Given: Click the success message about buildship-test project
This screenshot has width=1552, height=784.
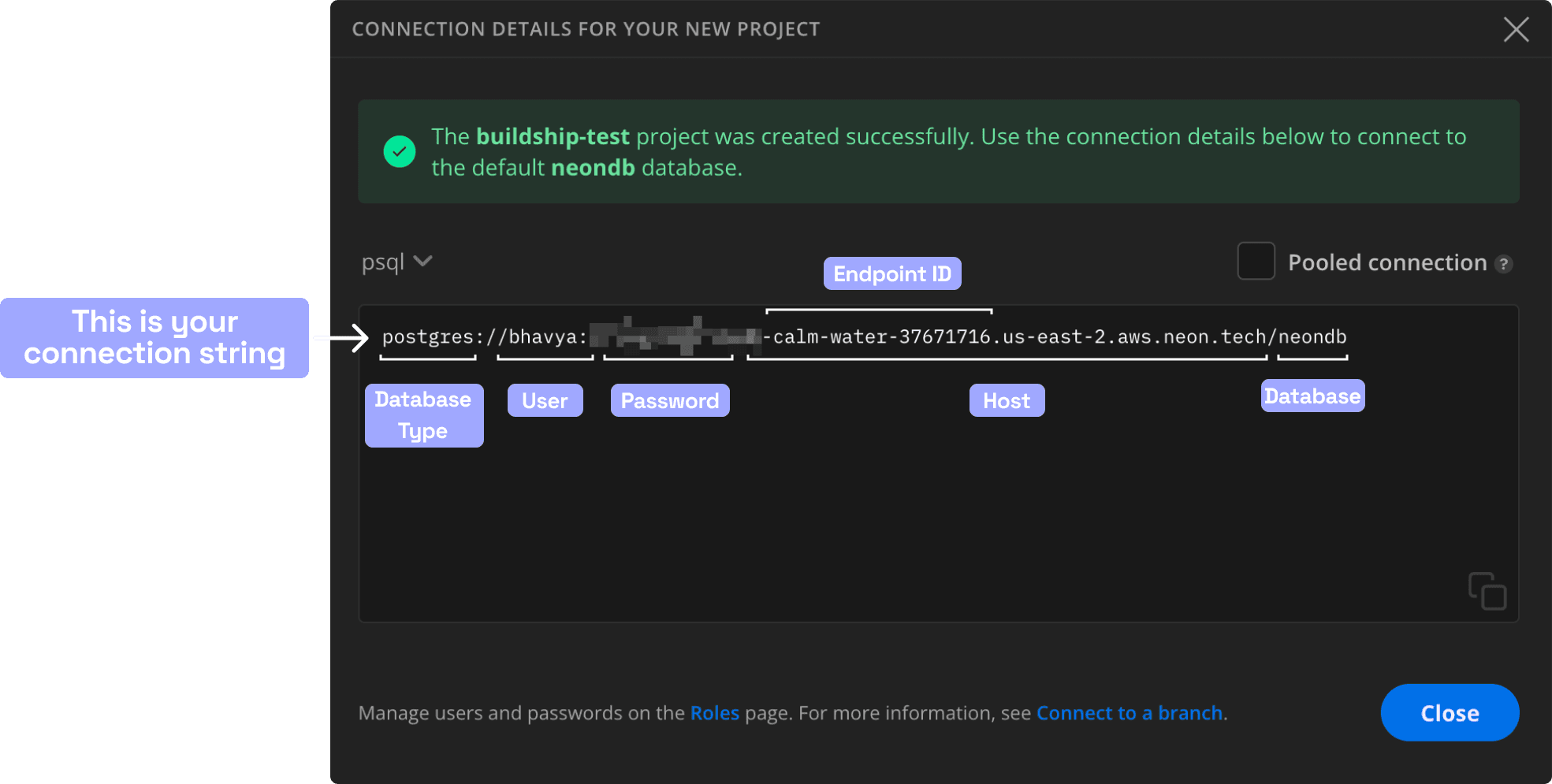Looking at the screenshot, I should 938,151.
